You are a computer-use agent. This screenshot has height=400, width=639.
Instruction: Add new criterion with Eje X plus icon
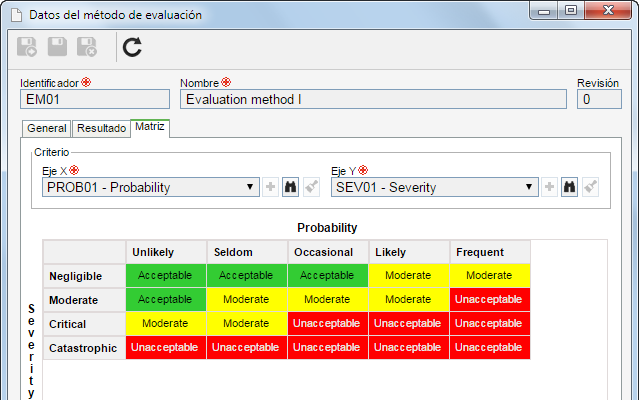270,187
